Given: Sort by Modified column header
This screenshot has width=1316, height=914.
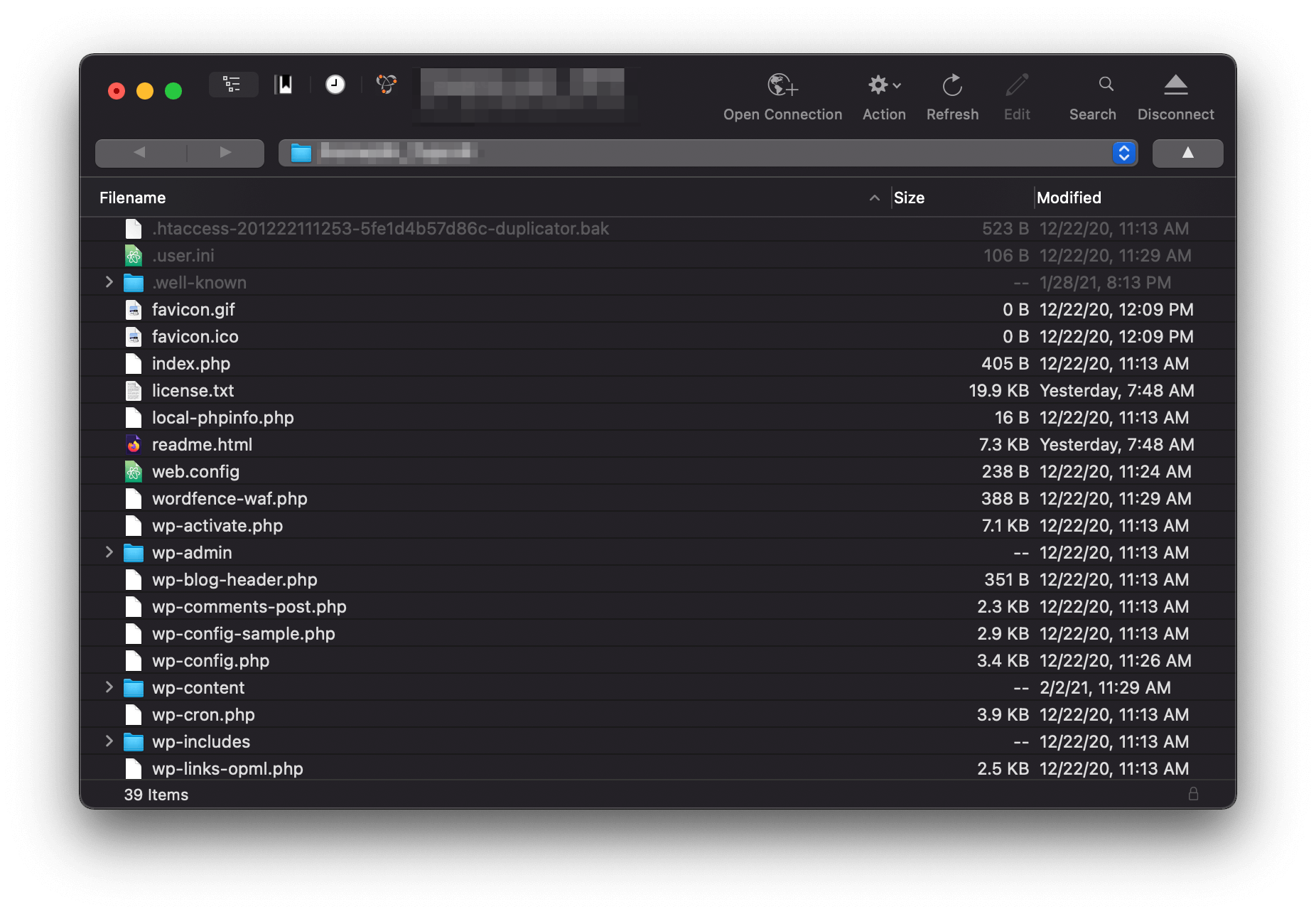Looking at the screenshot, I should (1069, 198).
